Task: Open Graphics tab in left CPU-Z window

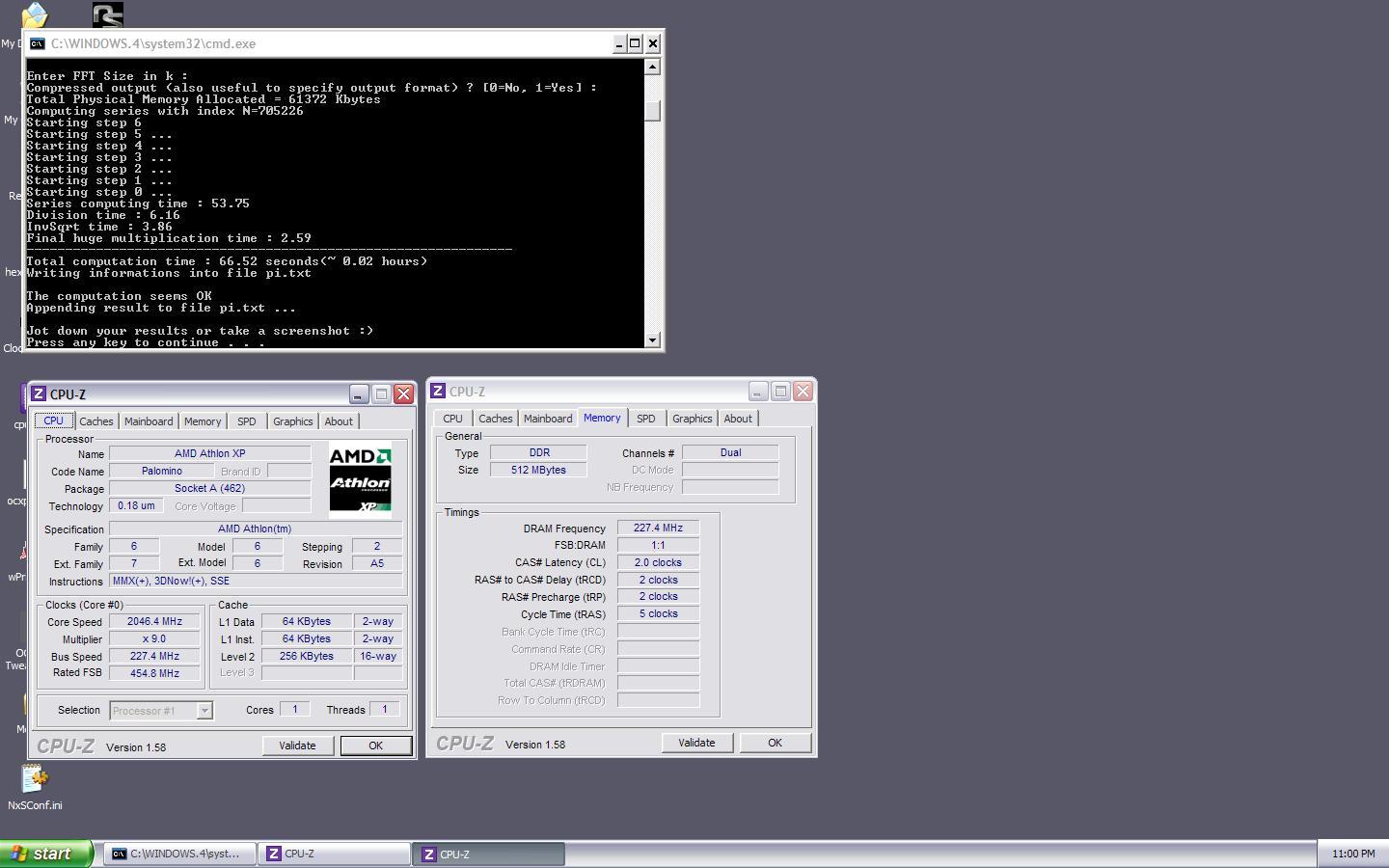Action: (293, 421)
